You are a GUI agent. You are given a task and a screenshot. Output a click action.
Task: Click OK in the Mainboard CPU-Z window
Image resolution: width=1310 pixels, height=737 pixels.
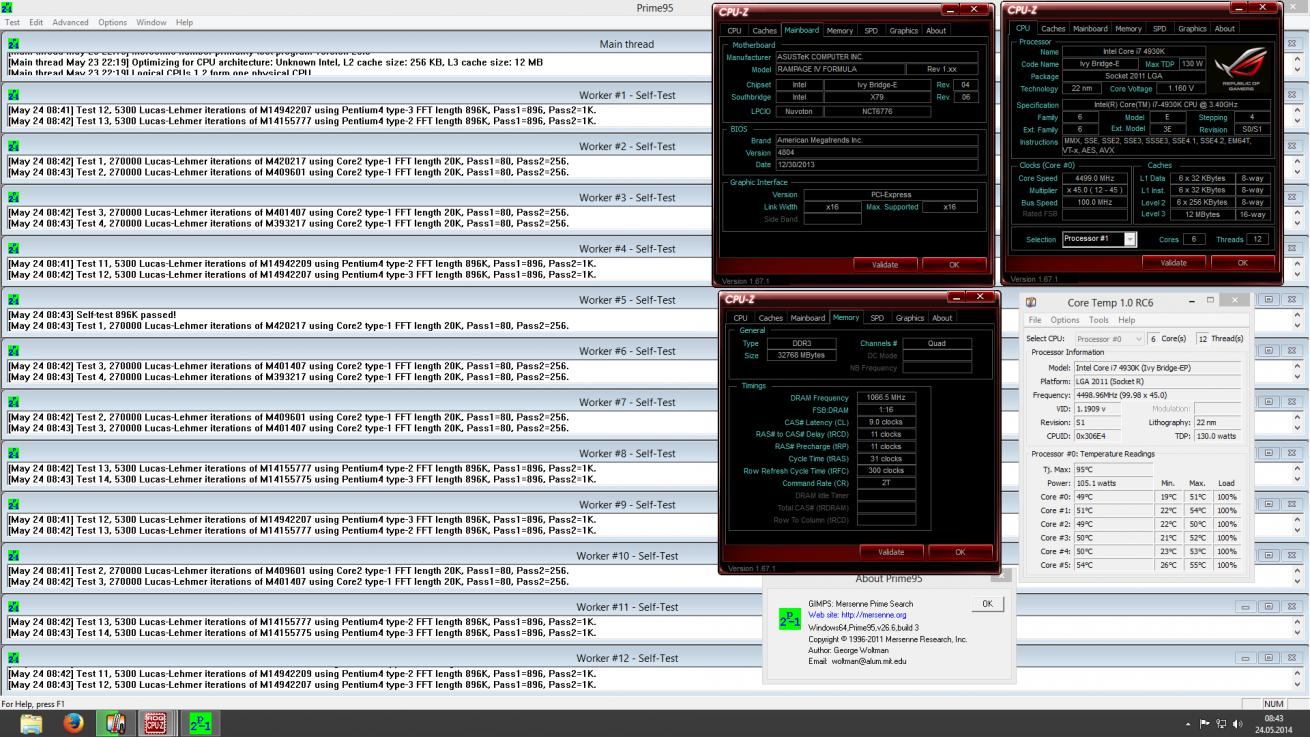[x=954, y=265]
